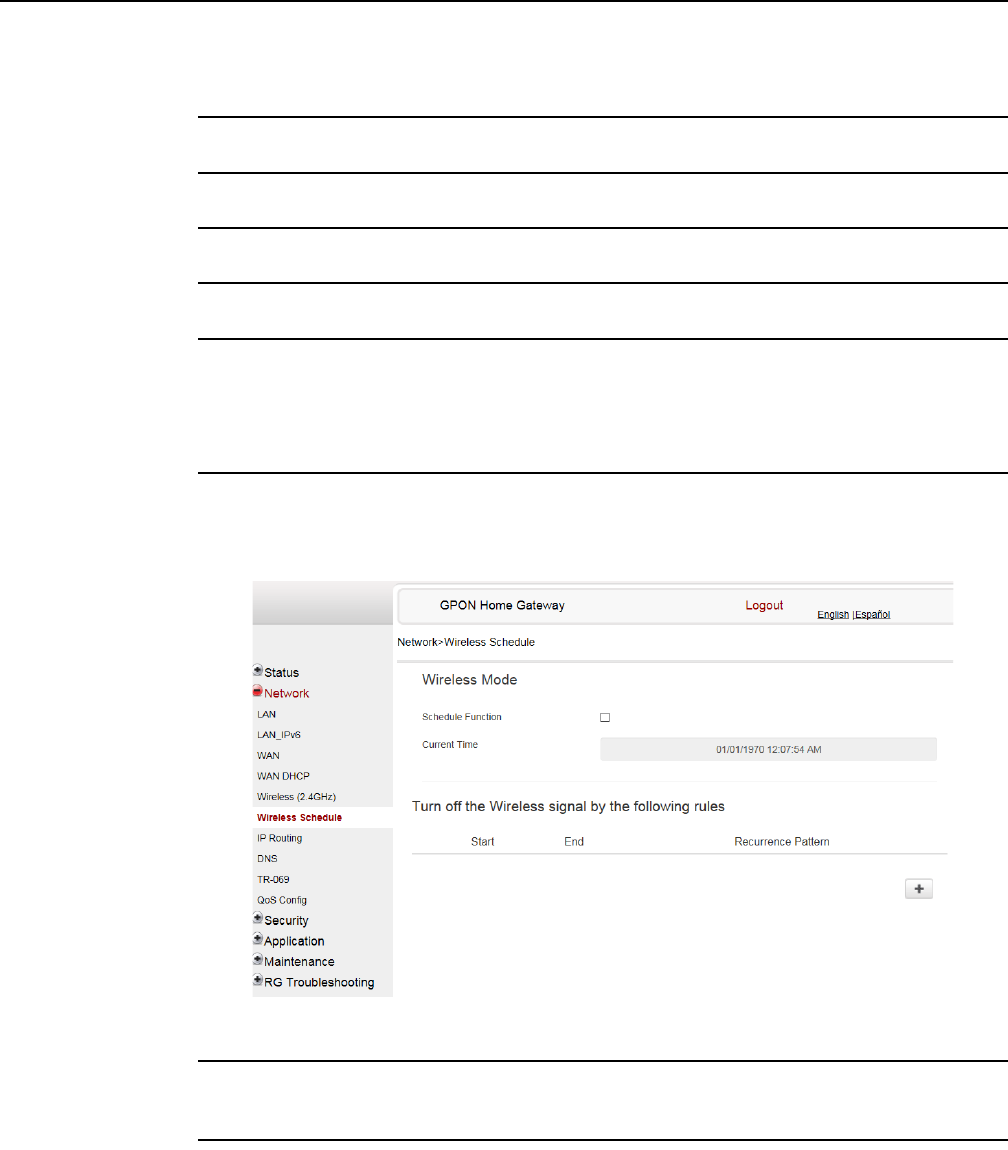
Task: Open QoS Config page
Action: point(282,900)
